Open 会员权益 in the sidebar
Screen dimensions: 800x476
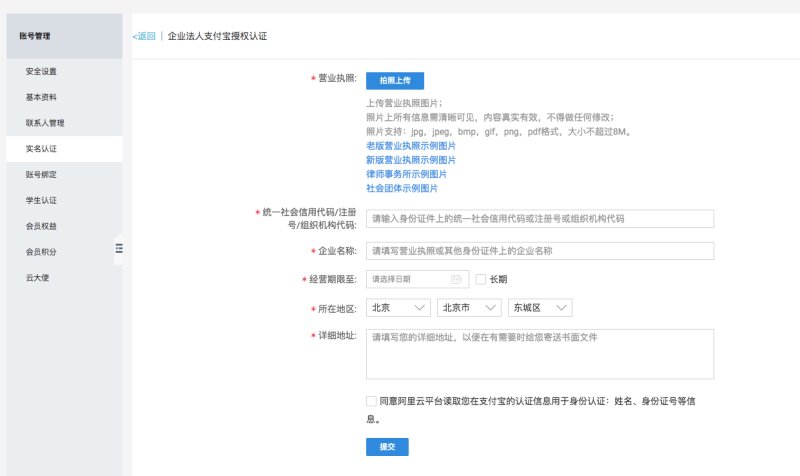[64, 226]
